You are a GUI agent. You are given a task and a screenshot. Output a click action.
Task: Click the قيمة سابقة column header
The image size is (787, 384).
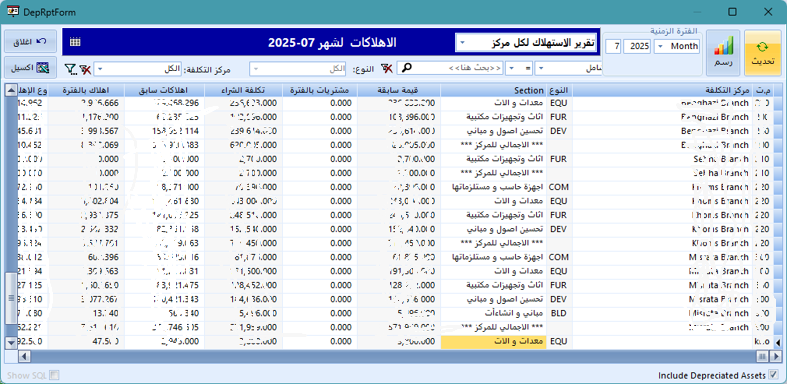pos(399,90)
